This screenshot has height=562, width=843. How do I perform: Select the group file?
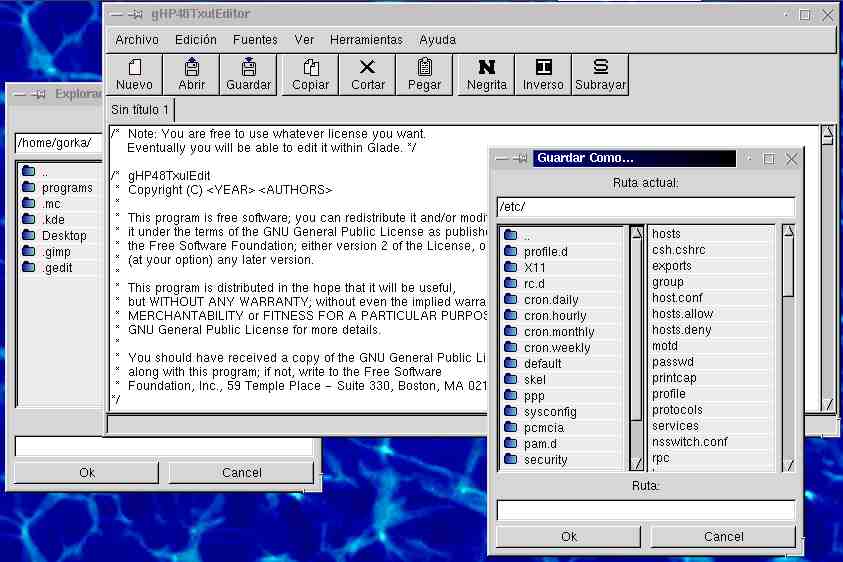pos(712,282)
